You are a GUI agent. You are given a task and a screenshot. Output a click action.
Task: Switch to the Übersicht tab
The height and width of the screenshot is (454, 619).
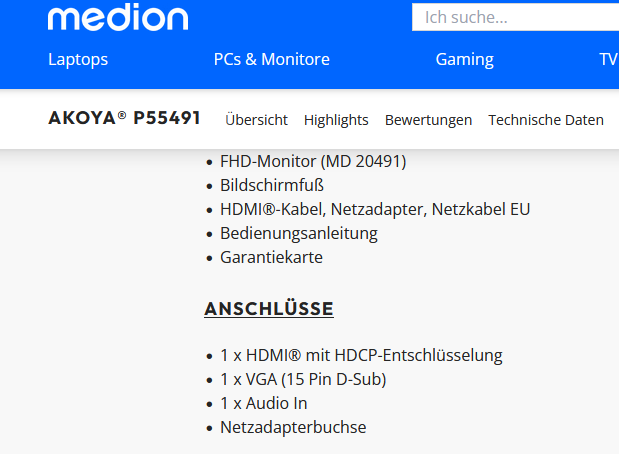coord(256,120)
